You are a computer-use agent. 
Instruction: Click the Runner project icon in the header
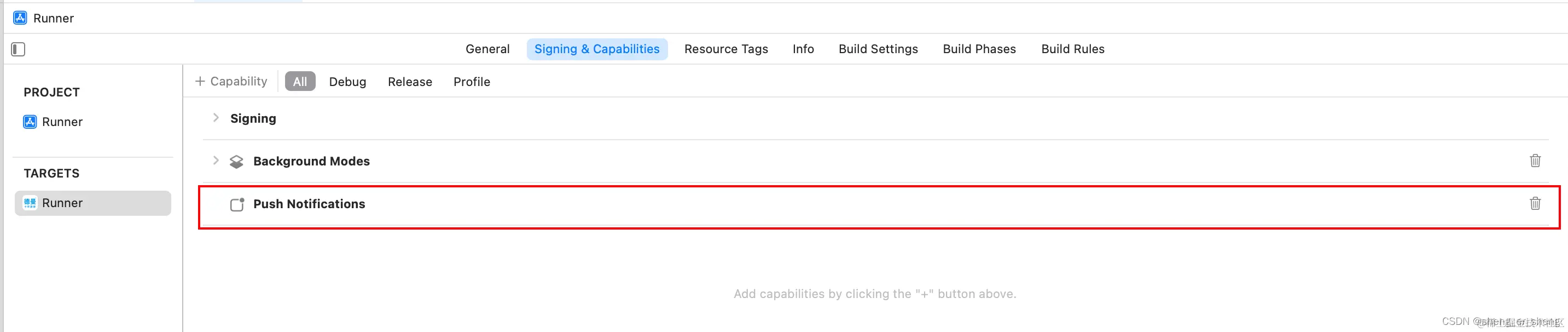pos(20,18)
